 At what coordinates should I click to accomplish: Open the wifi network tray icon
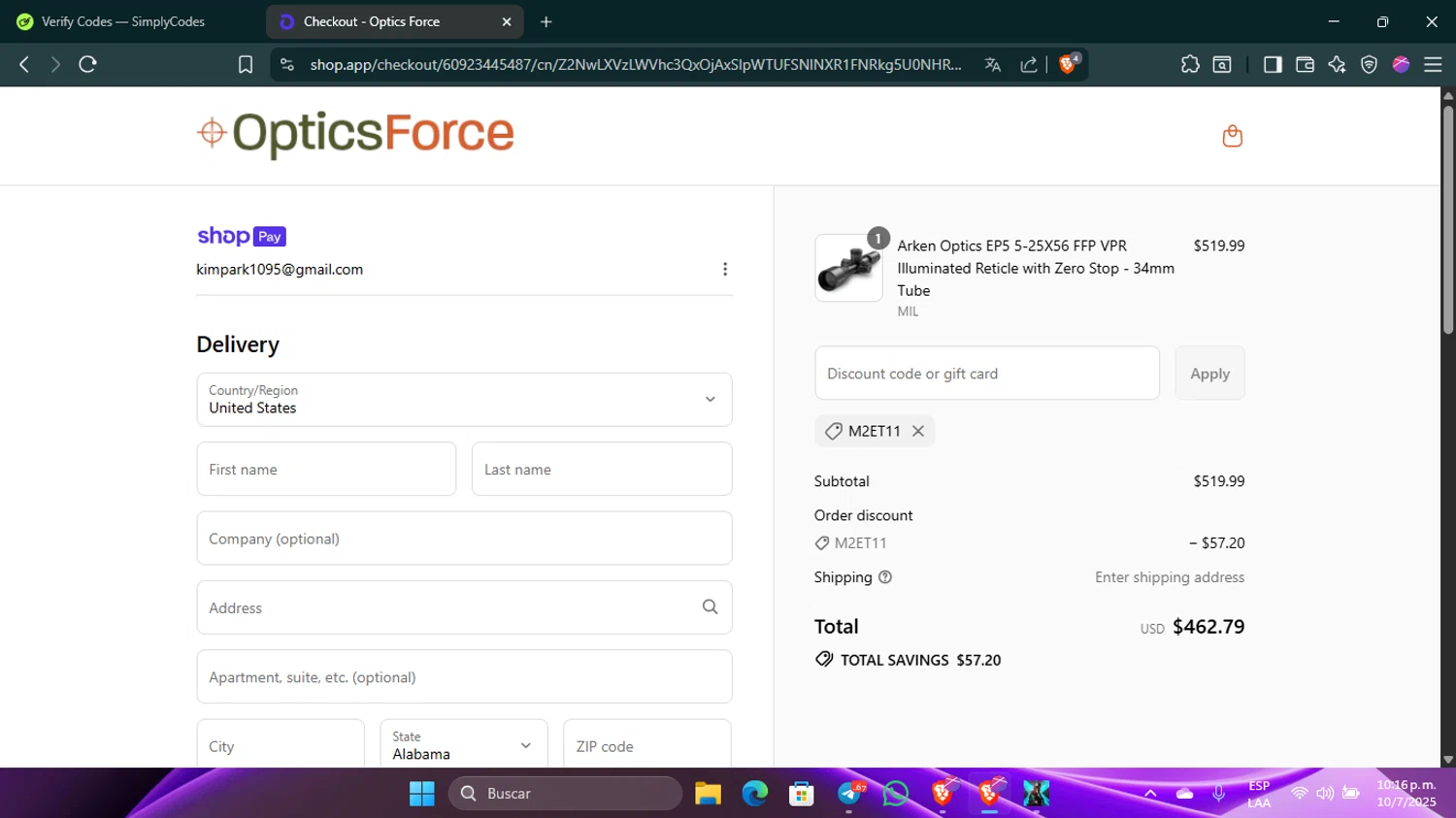[x=1299, y=794]
